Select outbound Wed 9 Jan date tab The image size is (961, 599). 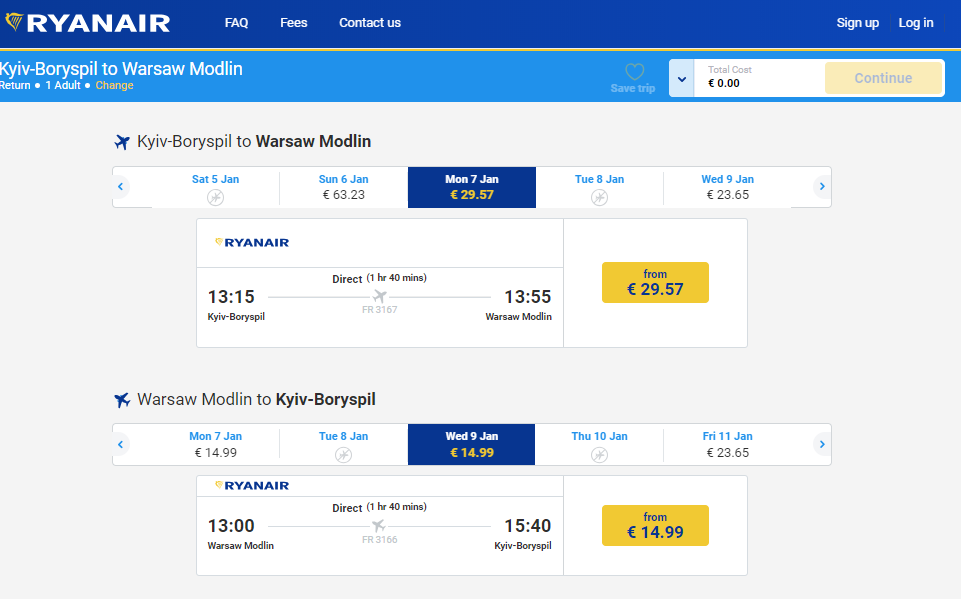(x=727, y=187)
